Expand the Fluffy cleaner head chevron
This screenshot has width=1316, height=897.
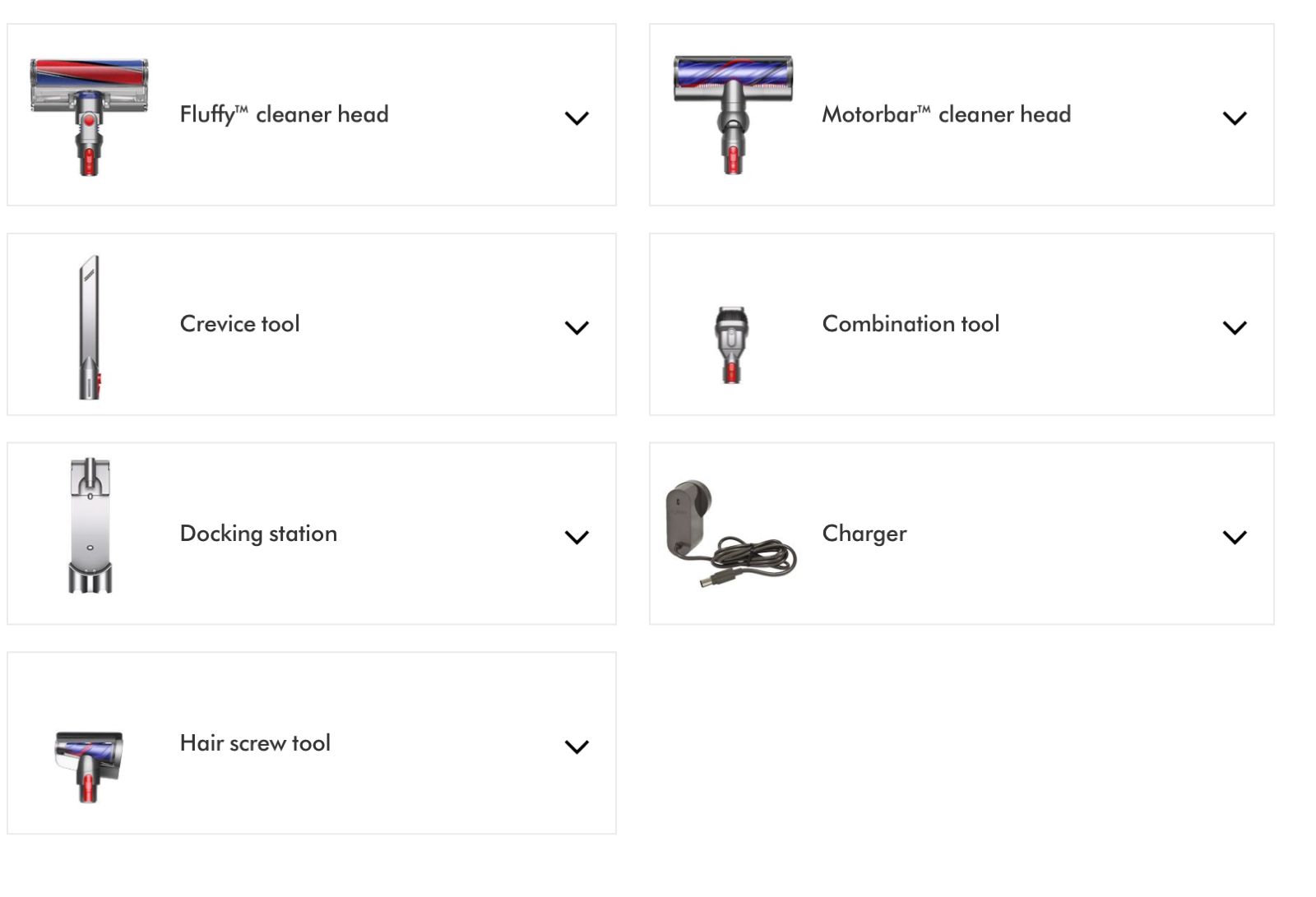[577, 118]
